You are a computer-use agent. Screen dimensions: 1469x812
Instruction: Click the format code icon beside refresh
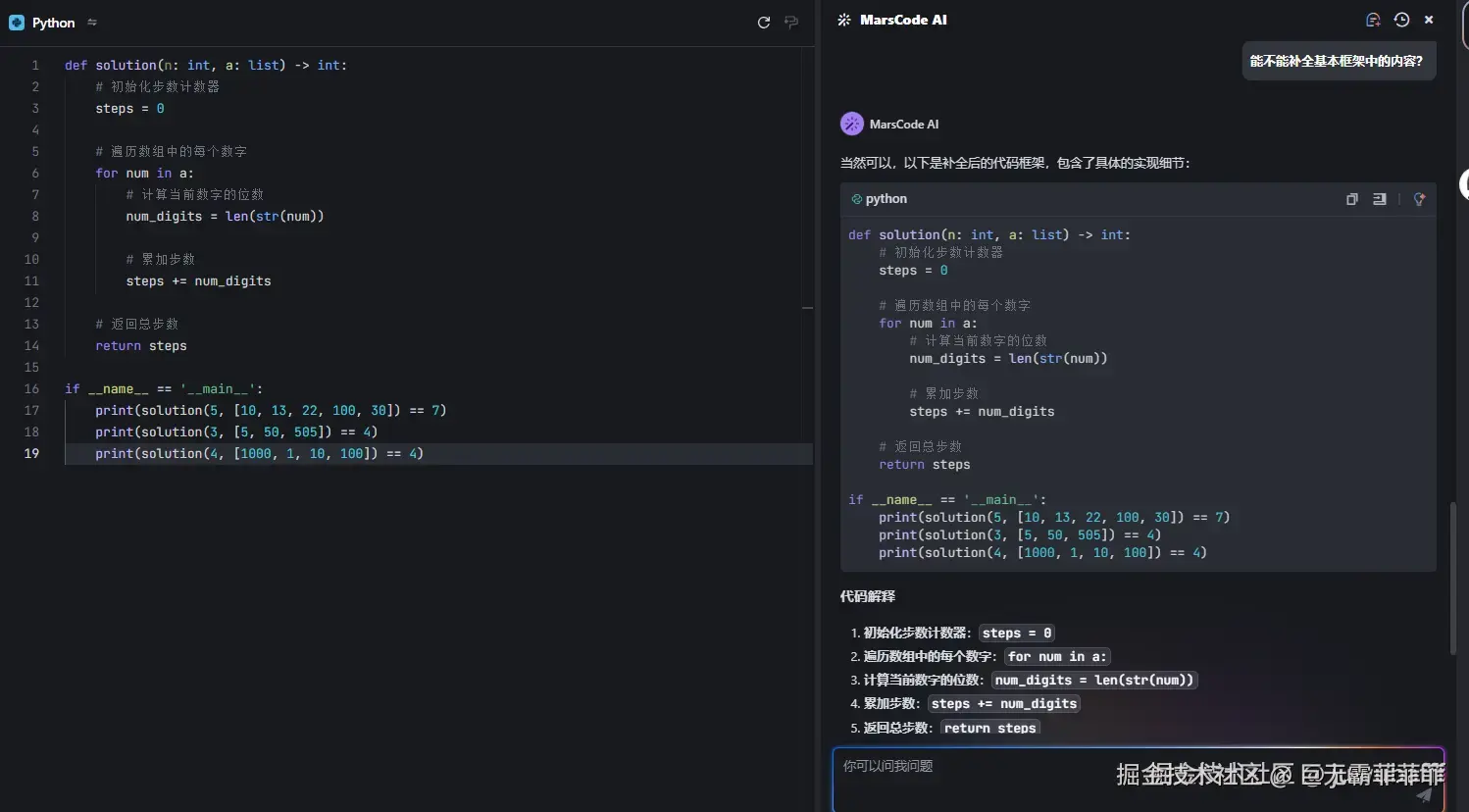[x=791, y=23]
